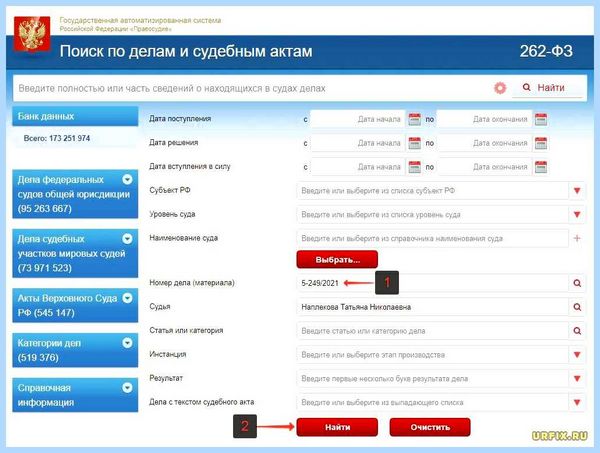600x453 pixels.
Task: Click Дата поступления Дата окончания field
Action: click(x=484, y=119)
